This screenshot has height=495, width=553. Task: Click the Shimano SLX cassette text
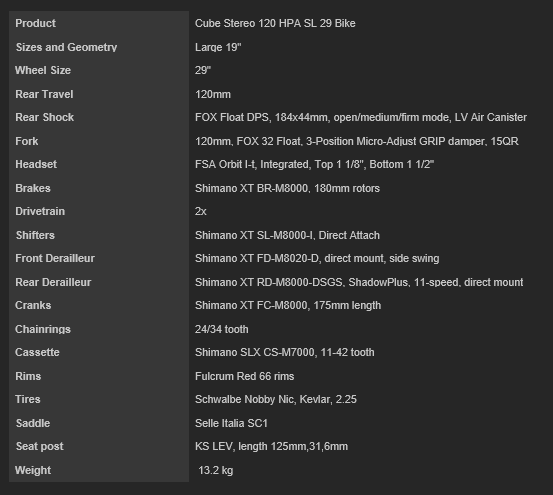(285, 352)
